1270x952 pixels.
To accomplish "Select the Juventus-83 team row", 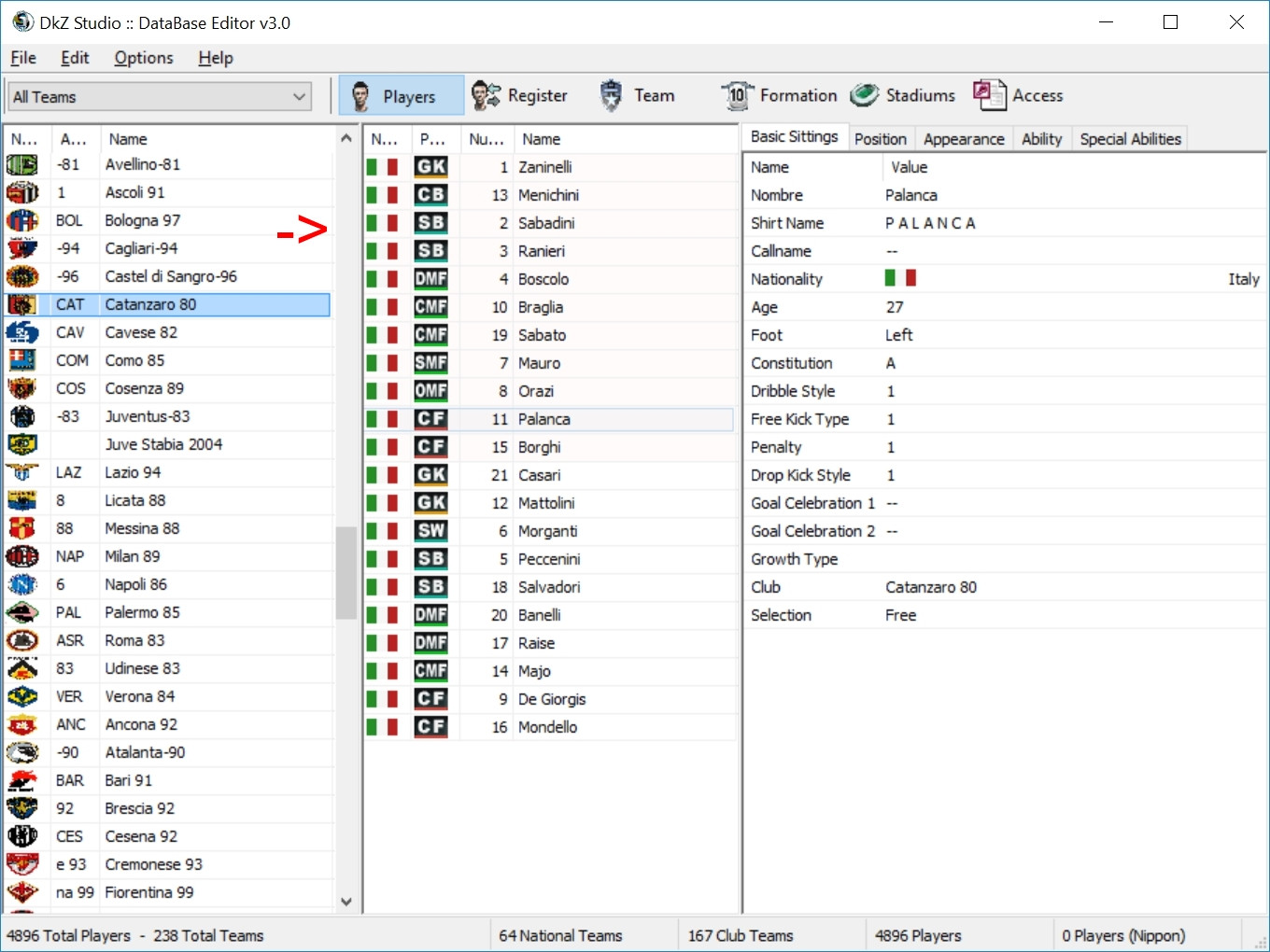I will [168, 417].
